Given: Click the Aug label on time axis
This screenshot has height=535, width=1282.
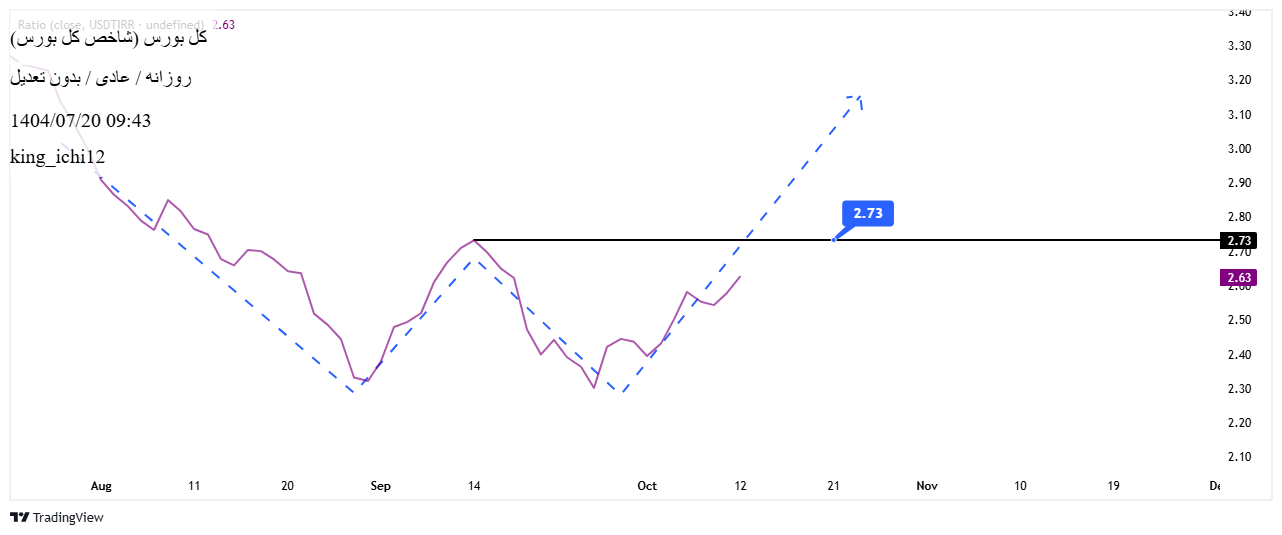Looking at the screenshot, I should tap(101, 486).
